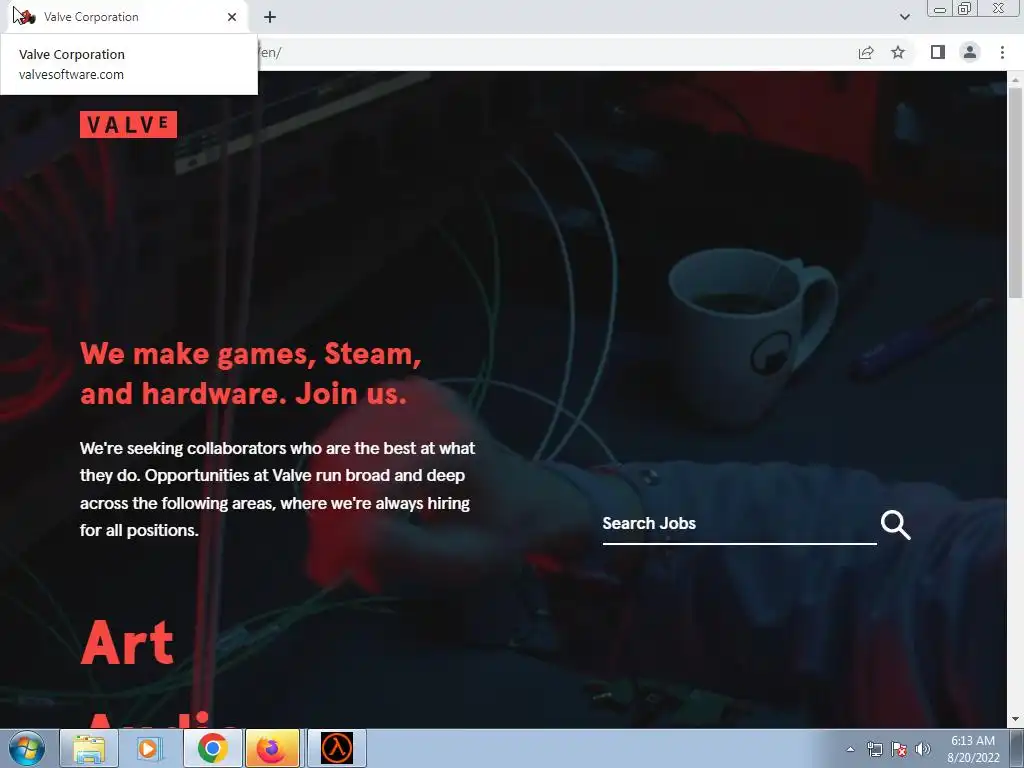Image resolution: width=1024 pixels, height=768 pixels.
Task: Open Firefox from the taskbar
Action: (x=272, y=748)
